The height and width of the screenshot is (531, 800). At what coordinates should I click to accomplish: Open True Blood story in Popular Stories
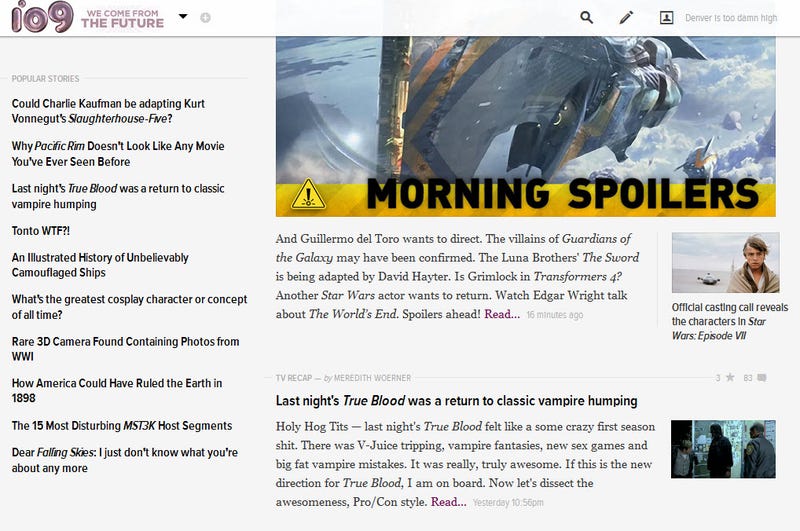pyautogui.click(x=118, y=196)
